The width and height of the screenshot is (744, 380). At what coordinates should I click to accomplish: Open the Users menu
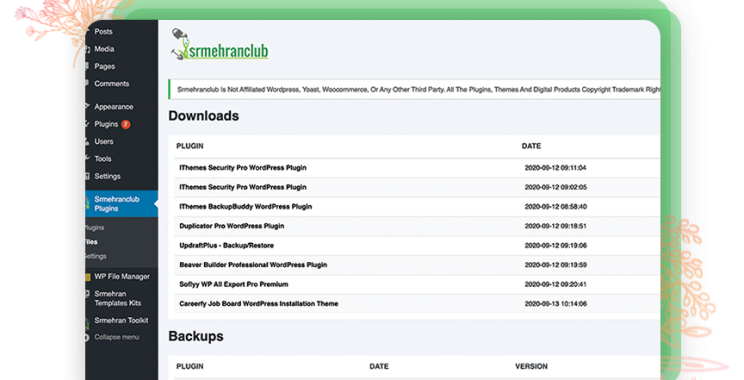[103, 141]
